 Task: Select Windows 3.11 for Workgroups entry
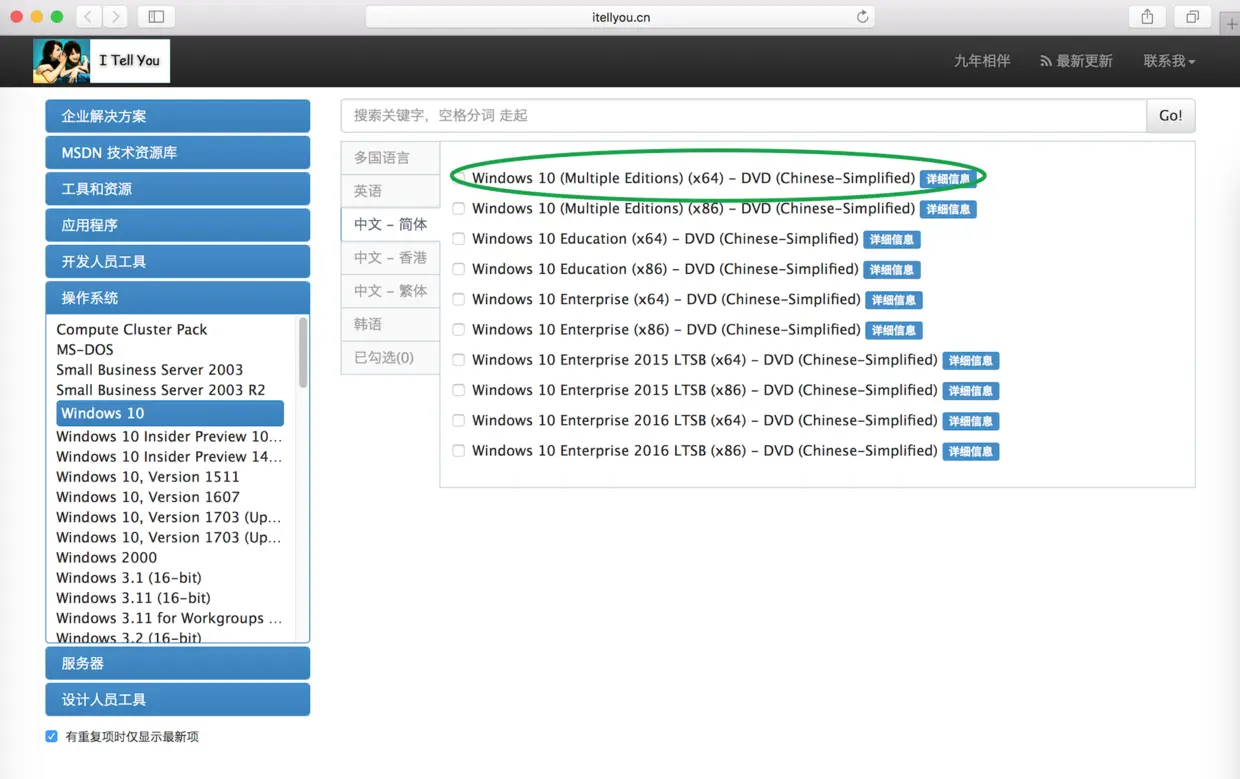[169, 618]
